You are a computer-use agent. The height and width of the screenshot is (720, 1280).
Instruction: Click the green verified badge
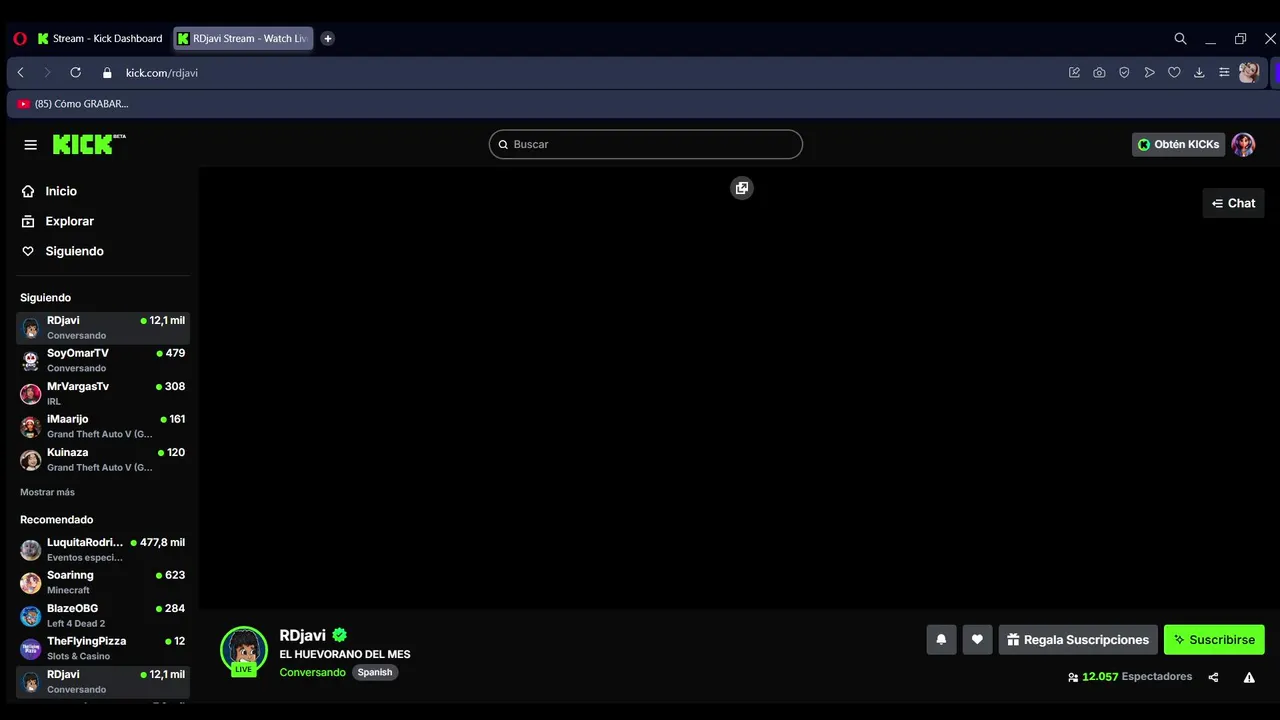[340, 635]
